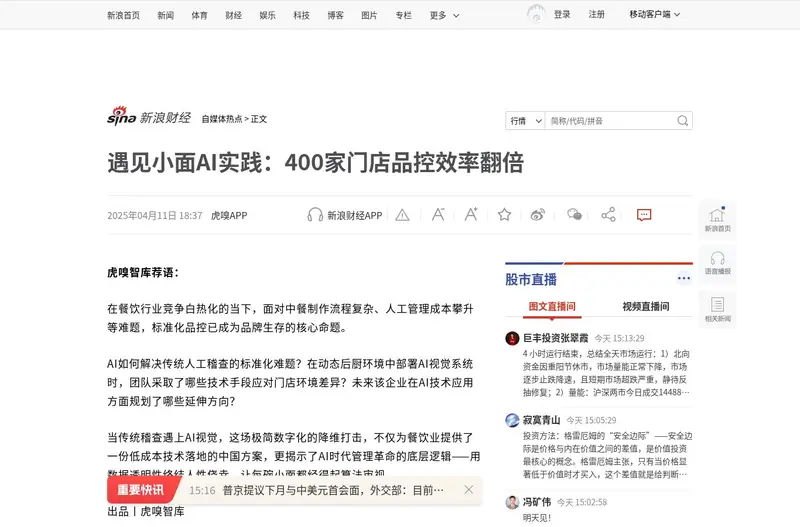The width and height of the screenshot is (800, 527).
Task: Open the 巨丰投资张翠霞 author name
Action: [x=556, y=338]
